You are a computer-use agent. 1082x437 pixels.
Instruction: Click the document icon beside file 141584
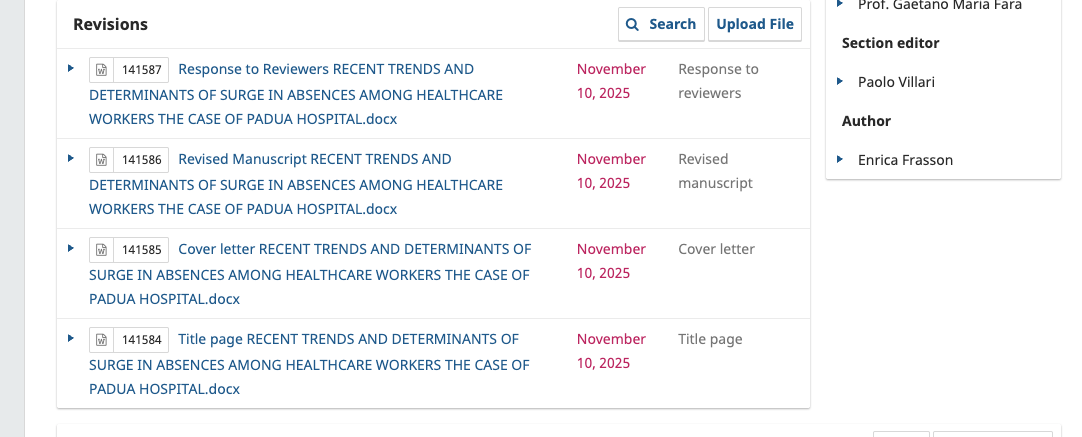point(101,340)
